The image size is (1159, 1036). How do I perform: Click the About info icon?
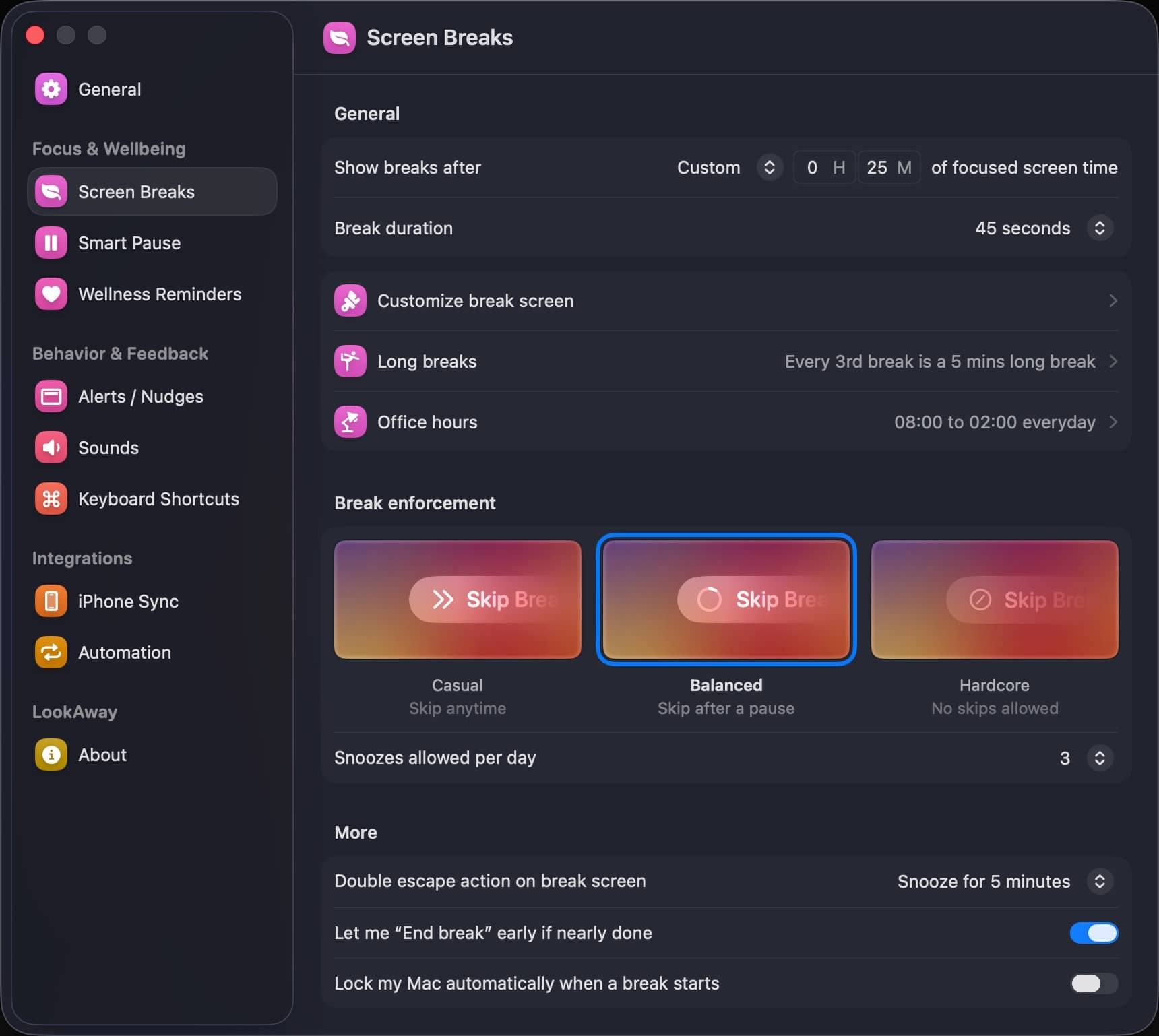51,754
